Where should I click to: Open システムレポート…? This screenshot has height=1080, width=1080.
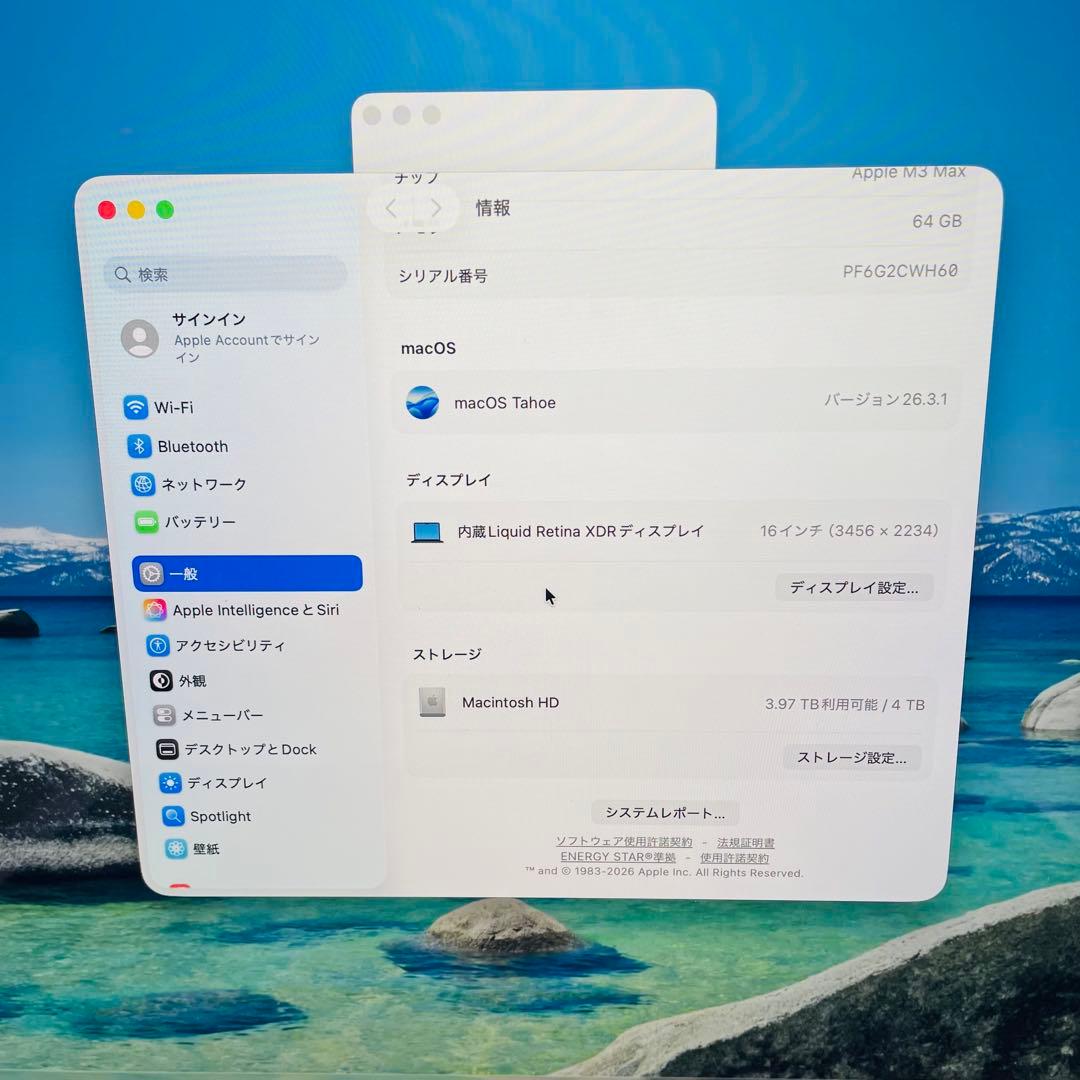click(664, 812)
